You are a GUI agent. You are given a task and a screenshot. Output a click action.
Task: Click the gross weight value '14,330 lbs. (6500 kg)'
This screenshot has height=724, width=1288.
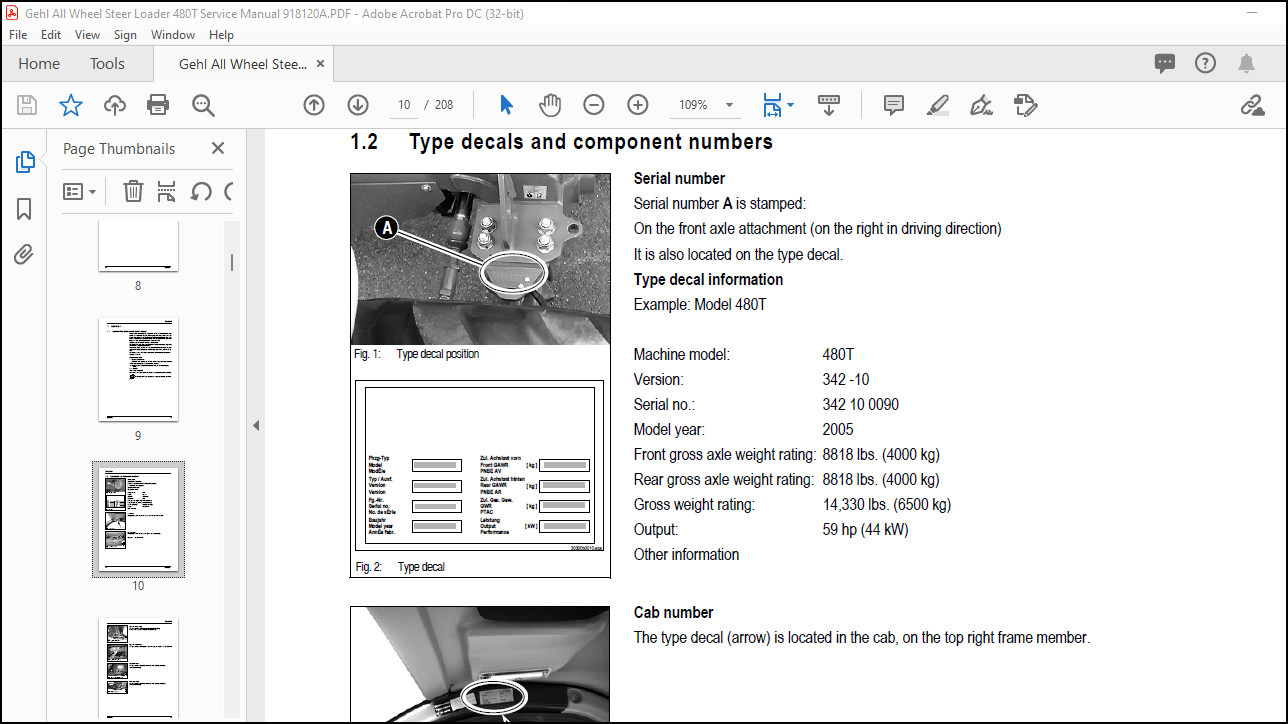(x=887, y=505)
